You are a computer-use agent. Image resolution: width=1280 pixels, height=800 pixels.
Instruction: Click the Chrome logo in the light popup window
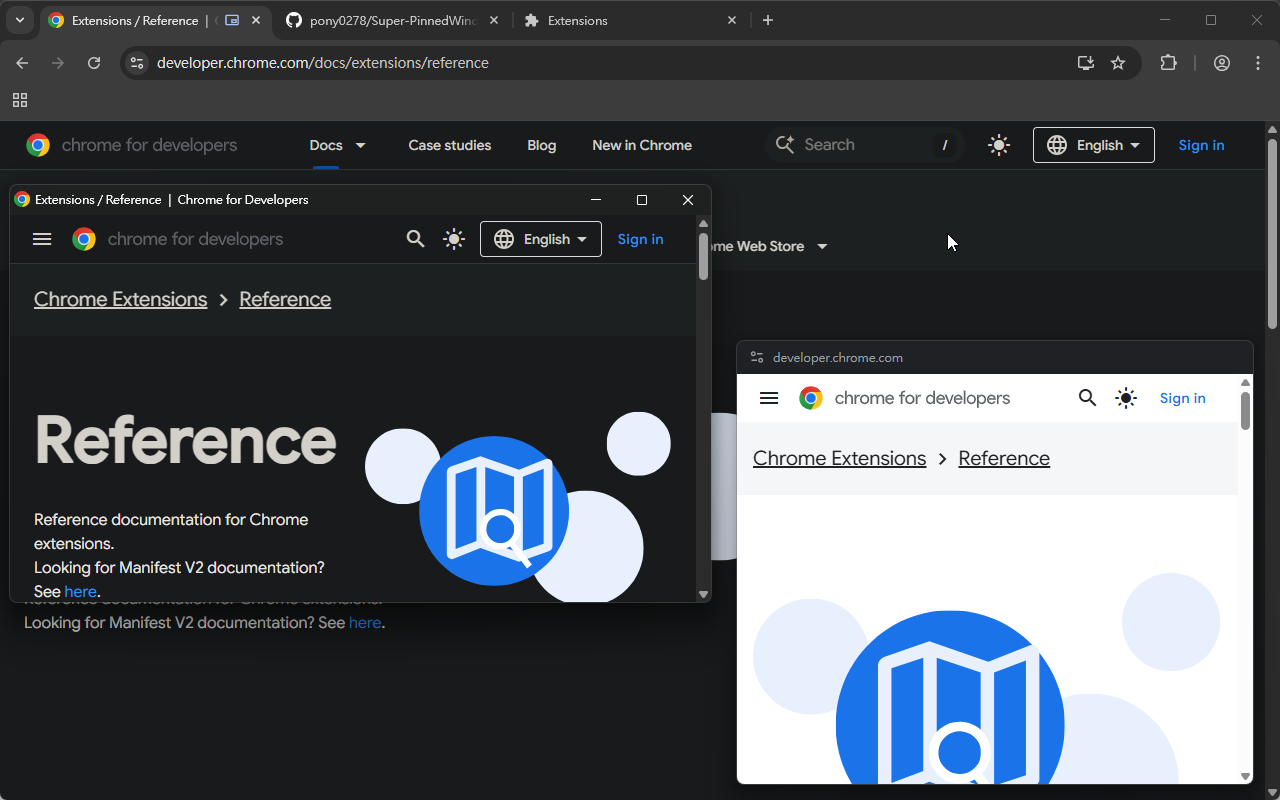click(811, 398)
